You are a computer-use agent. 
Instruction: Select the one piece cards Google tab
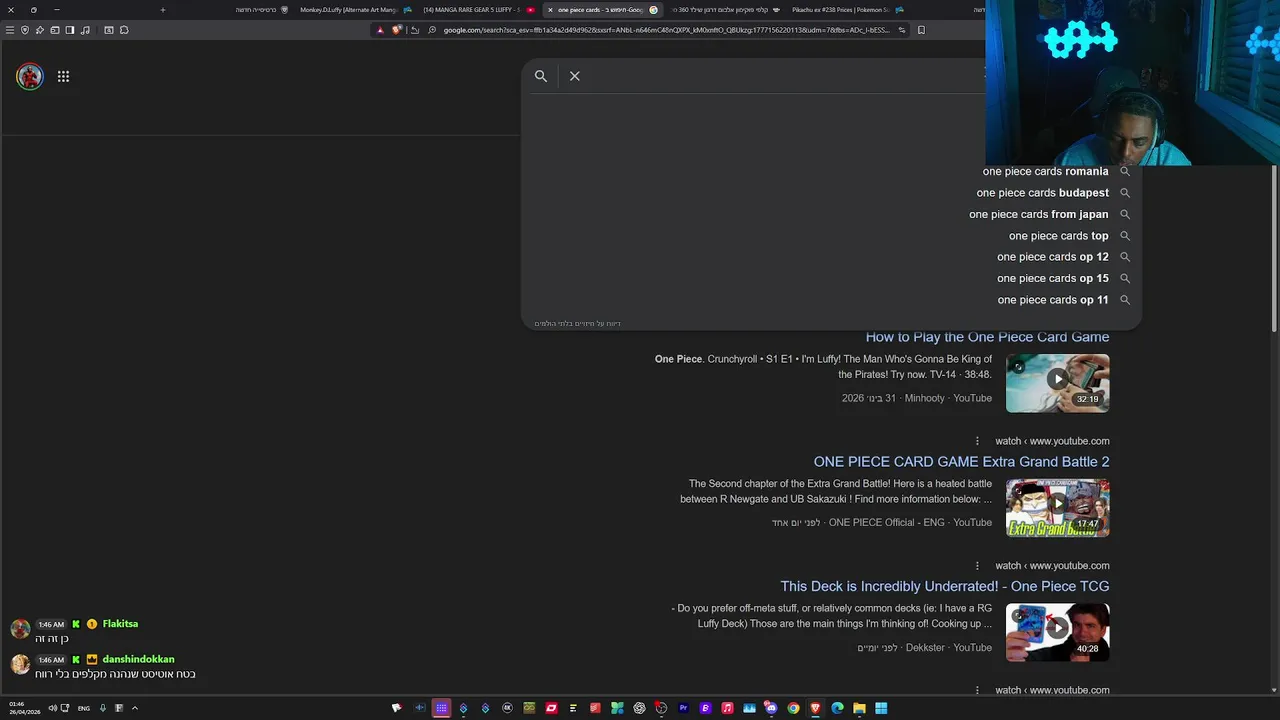click(602, 10)
